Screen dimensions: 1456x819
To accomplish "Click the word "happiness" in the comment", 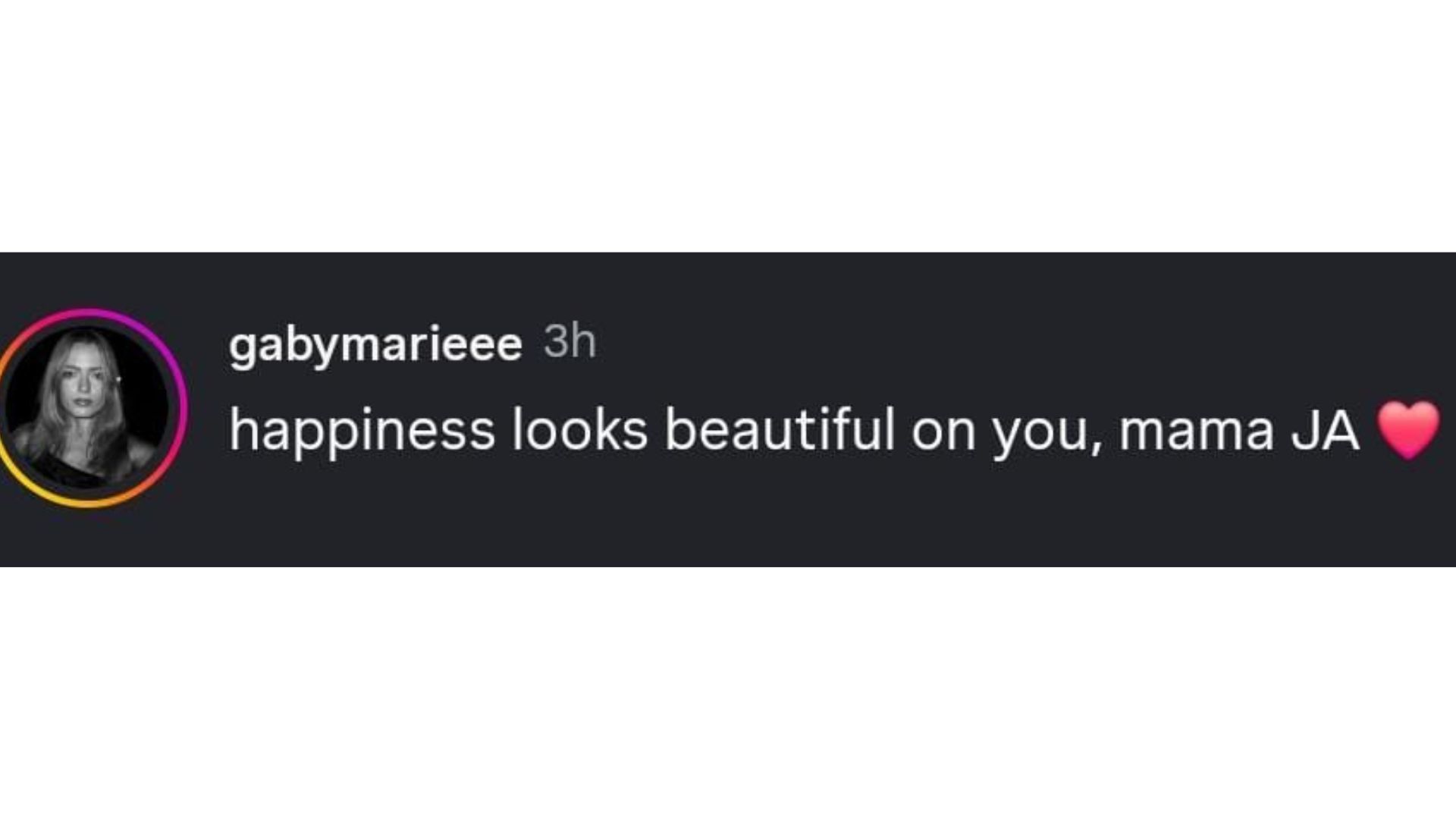I will 362,431.
